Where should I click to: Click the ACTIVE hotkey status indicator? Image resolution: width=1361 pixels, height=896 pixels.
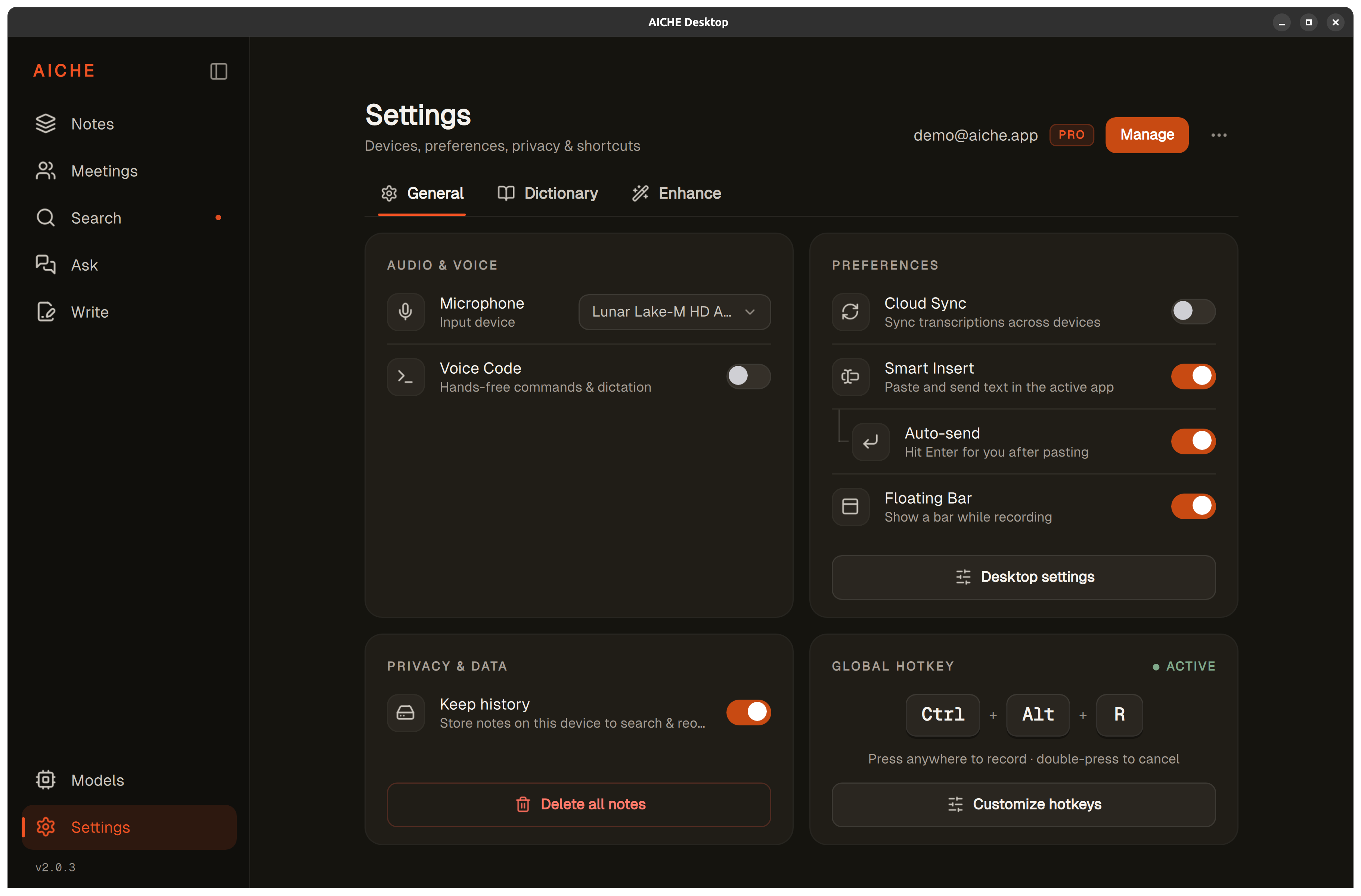[x=1184, y=666]
